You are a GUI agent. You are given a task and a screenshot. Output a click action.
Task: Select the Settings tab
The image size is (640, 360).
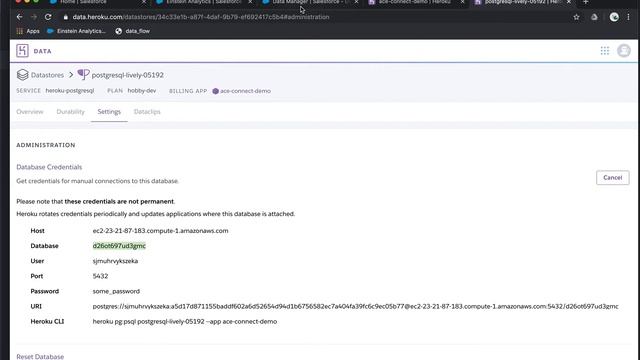(x=109, y=112)
